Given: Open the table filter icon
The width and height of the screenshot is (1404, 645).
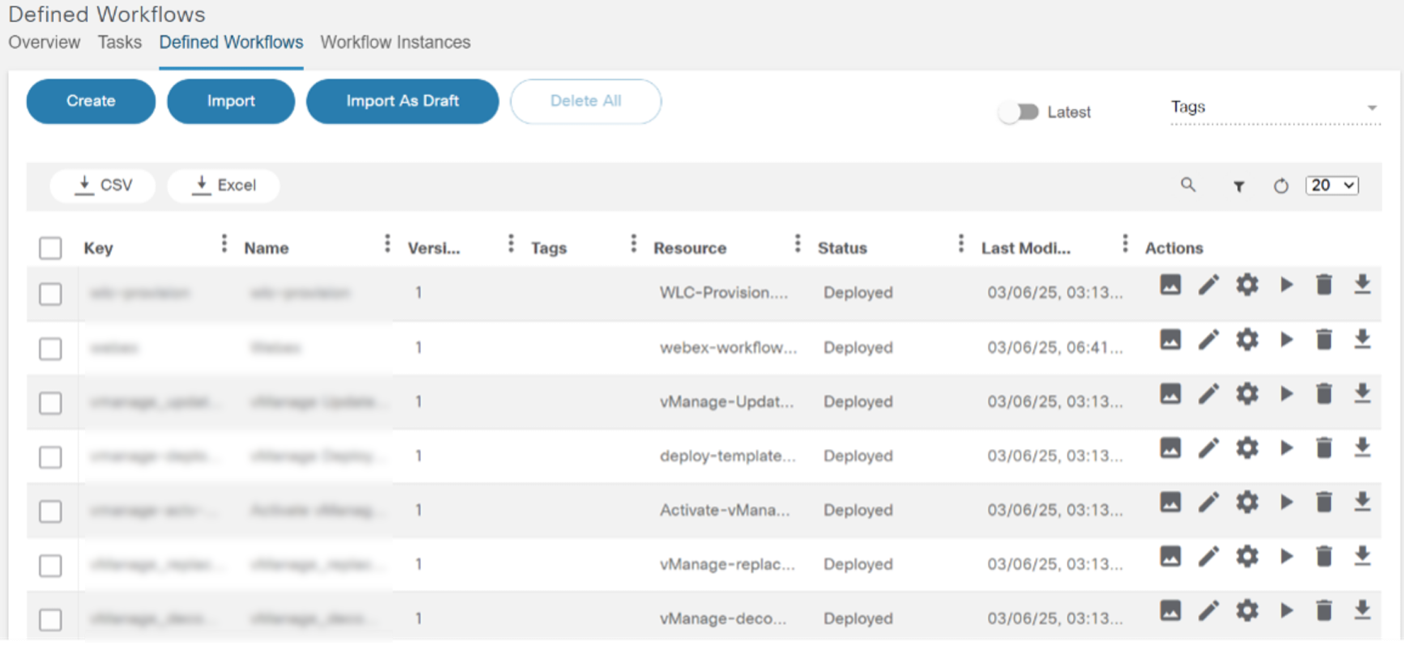Looking at the screenshot, I should [x=1239, y=186].
